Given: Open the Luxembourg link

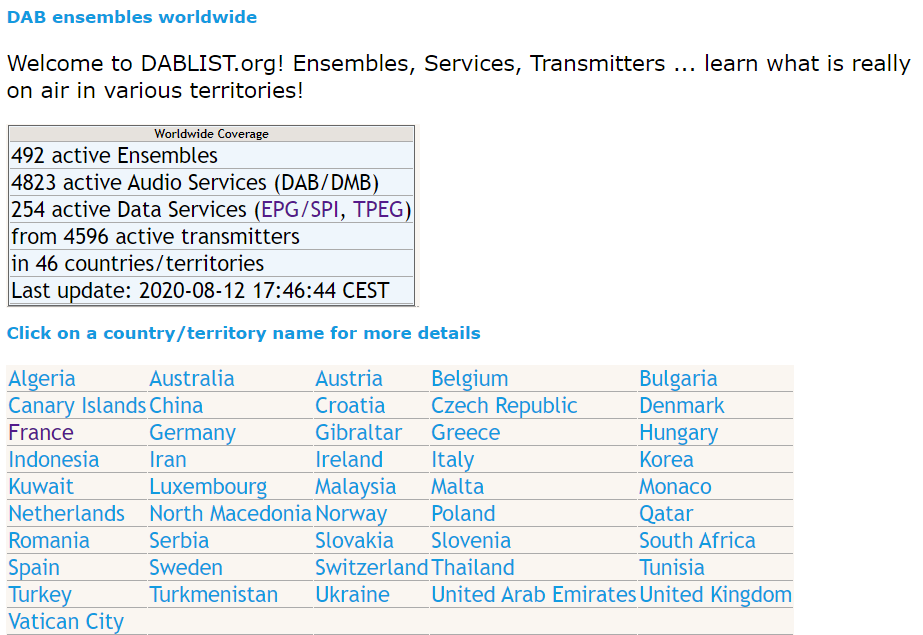Looking at the screenshot, I should click(208, 487).
